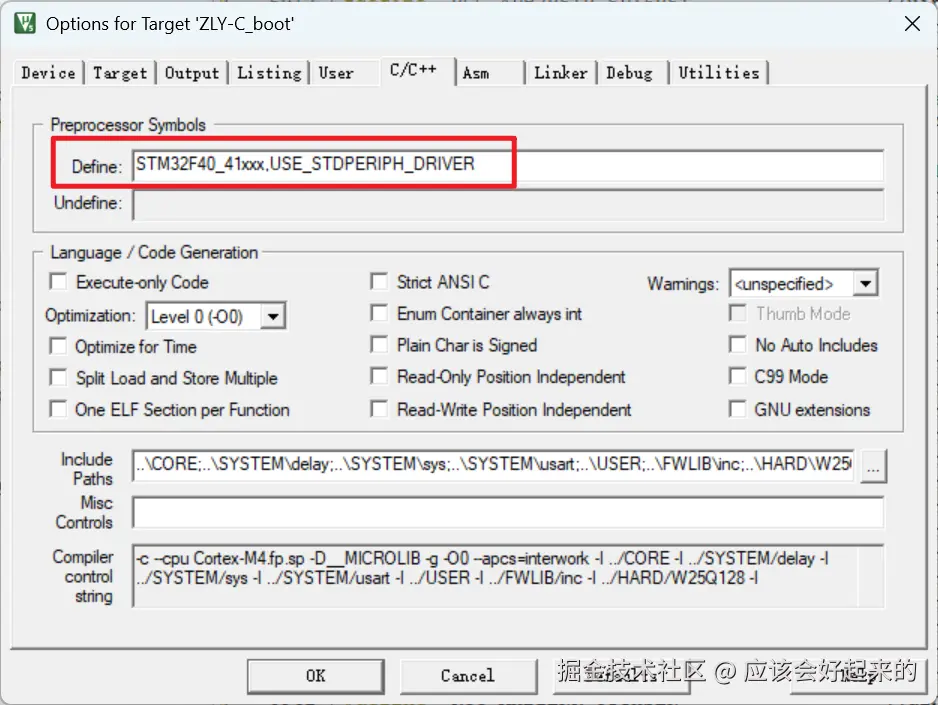938x705 pixels.
Task: Open the Target tab
Action: click(120, 73)
